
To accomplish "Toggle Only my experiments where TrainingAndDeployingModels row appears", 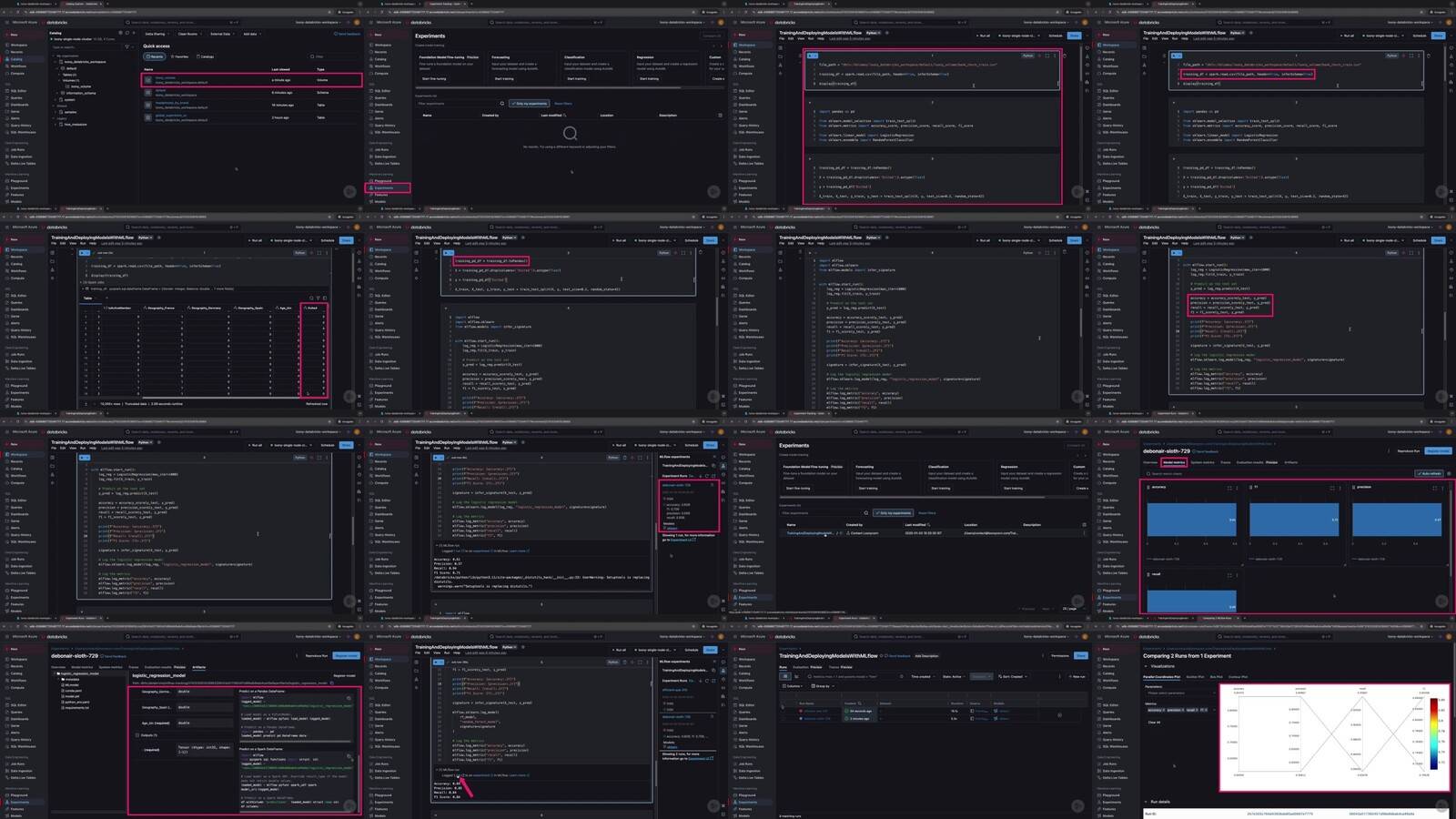I will 894,513.
